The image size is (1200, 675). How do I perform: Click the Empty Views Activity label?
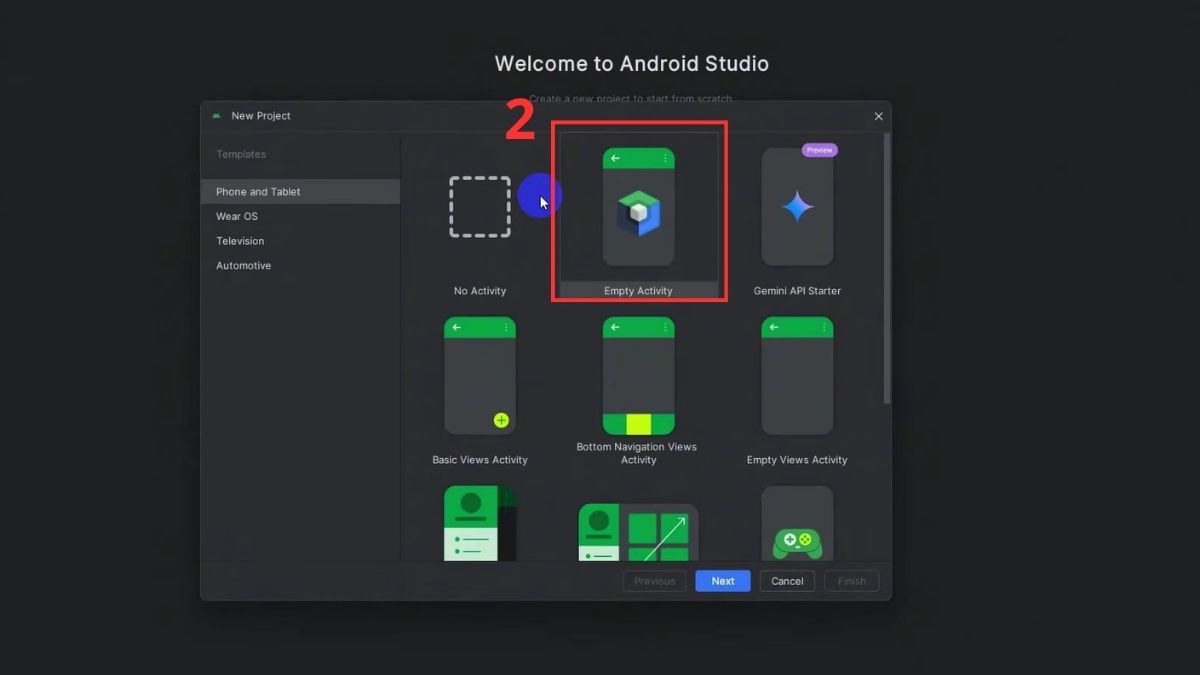pyautogui.click(x=797, y=460)
